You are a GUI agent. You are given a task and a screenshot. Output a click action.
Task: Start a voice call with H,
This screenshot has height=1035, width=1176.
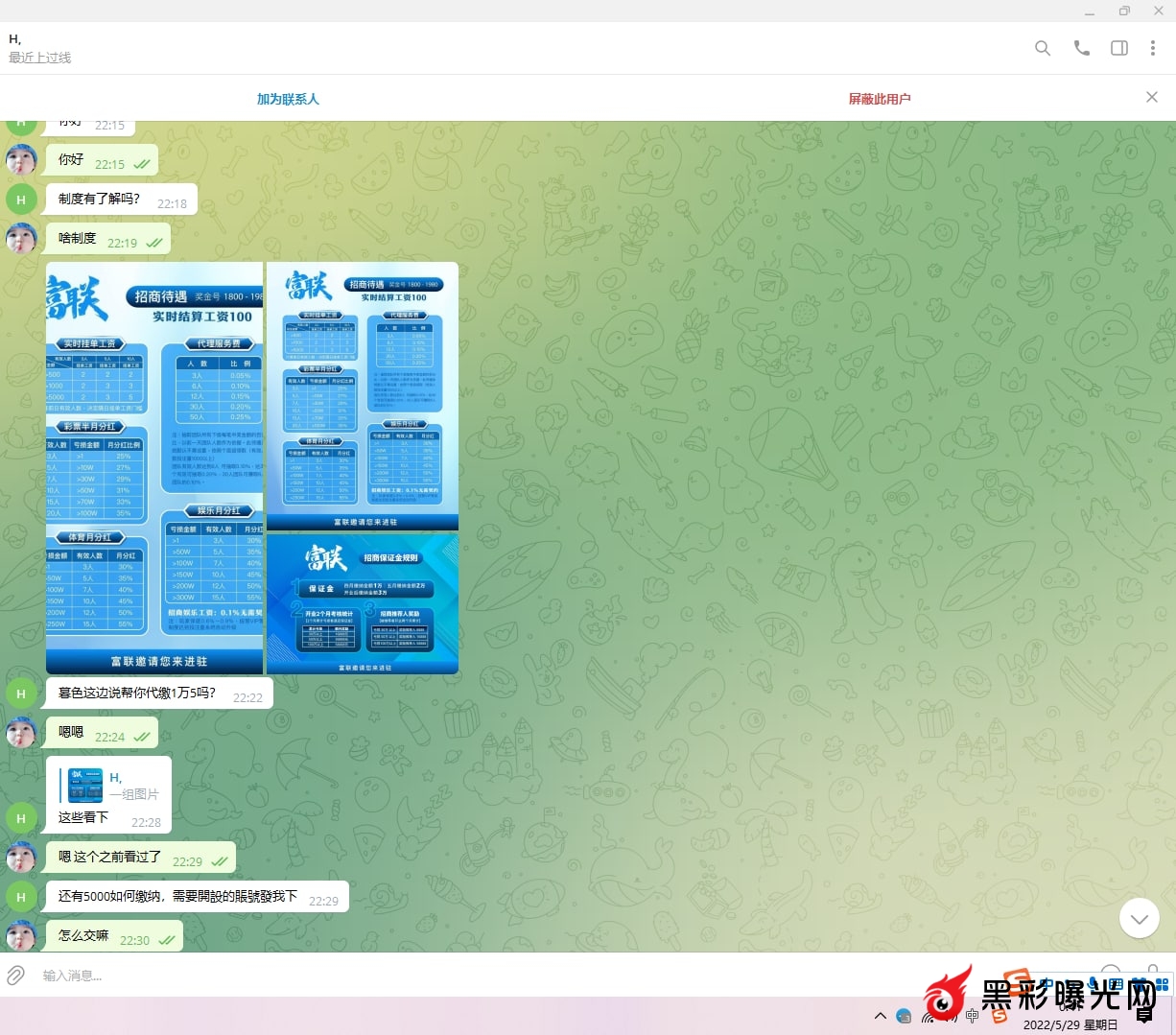point(1081,48)
